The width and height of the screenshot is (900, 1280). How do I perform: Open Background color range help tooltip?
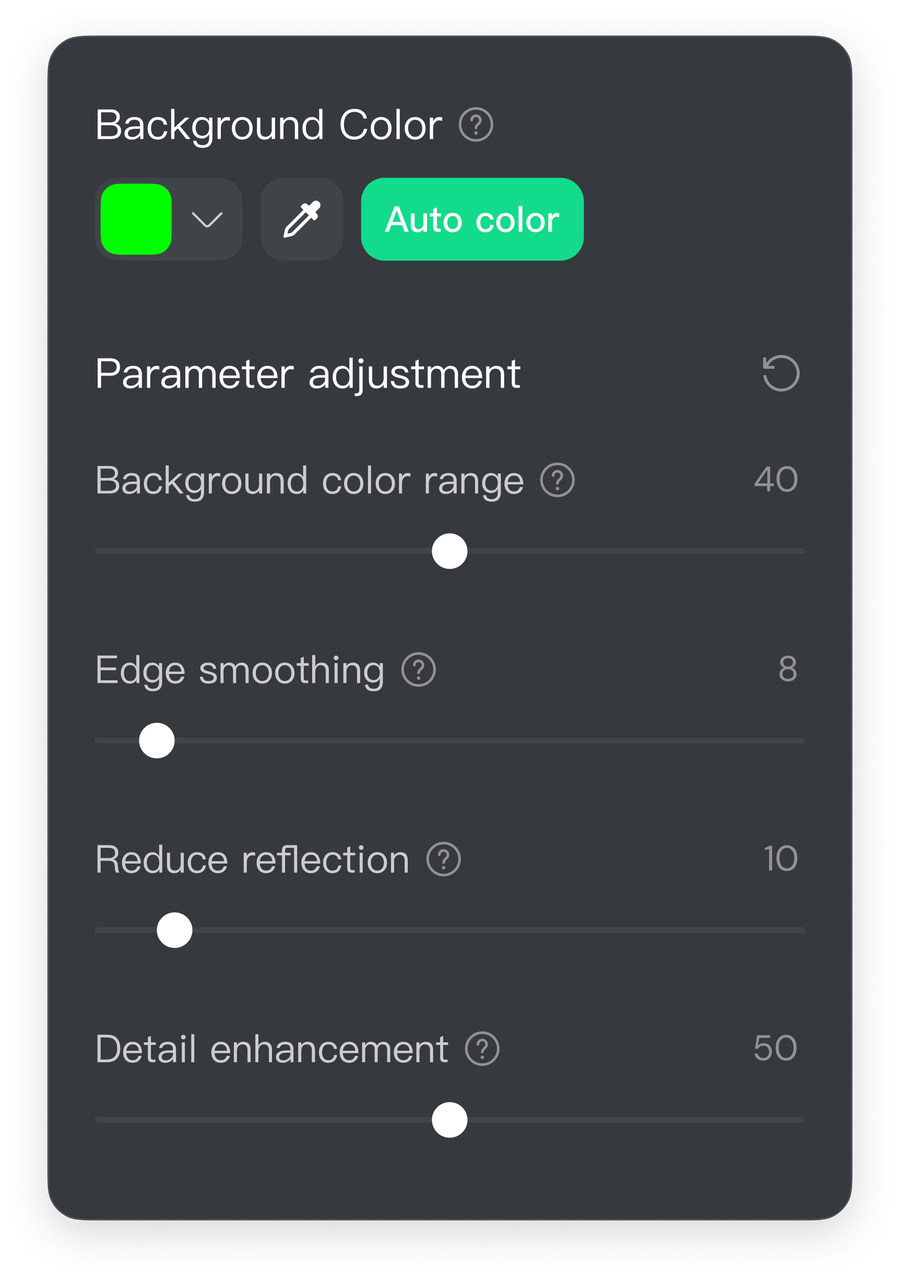click(x=557, y=481)
